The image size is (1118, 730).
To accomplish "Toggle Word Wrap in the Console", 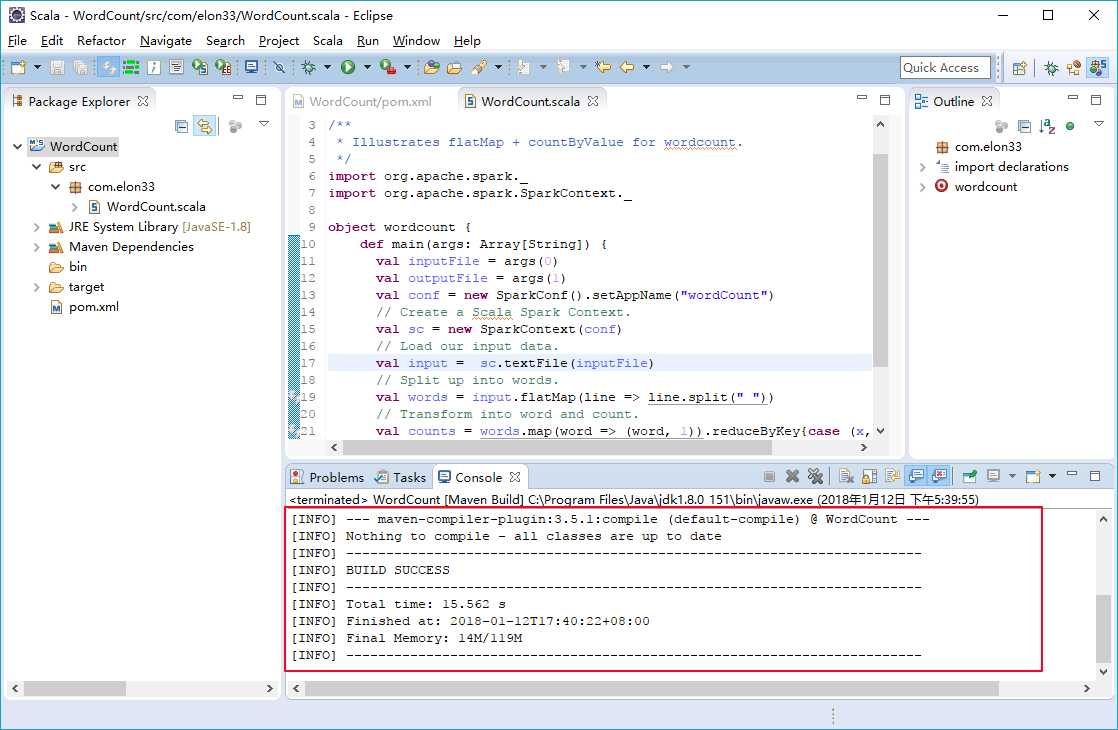I will click(893, 475).
